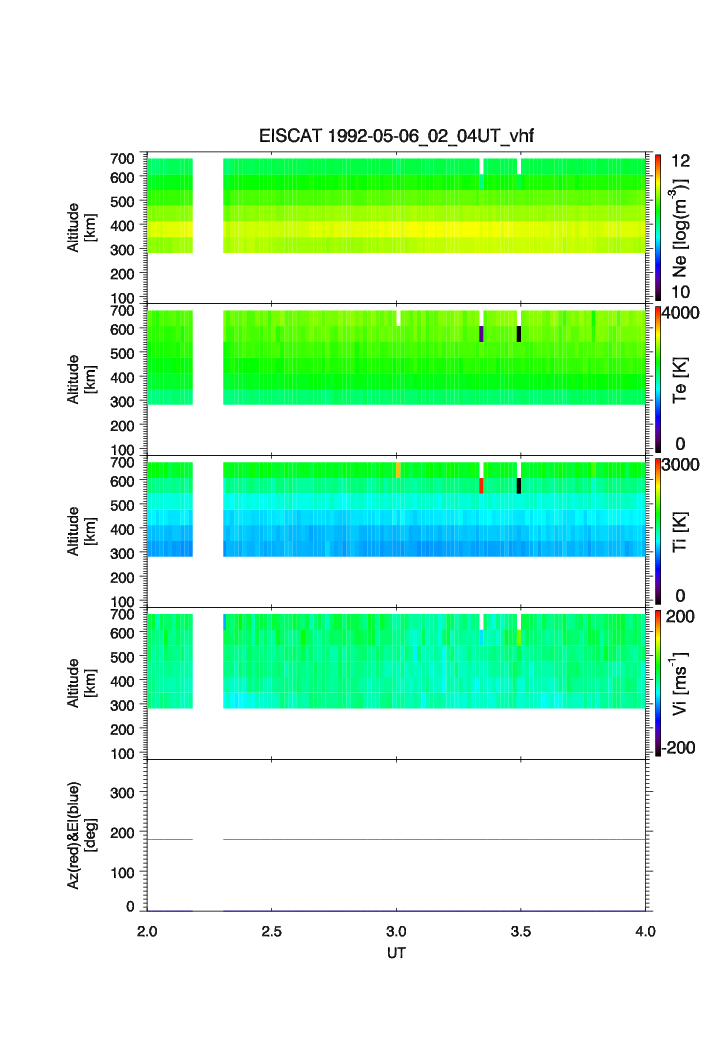The image size is (708, 1063).
Task: Click the Ne electron density color bar
Action: pos(658,227)
